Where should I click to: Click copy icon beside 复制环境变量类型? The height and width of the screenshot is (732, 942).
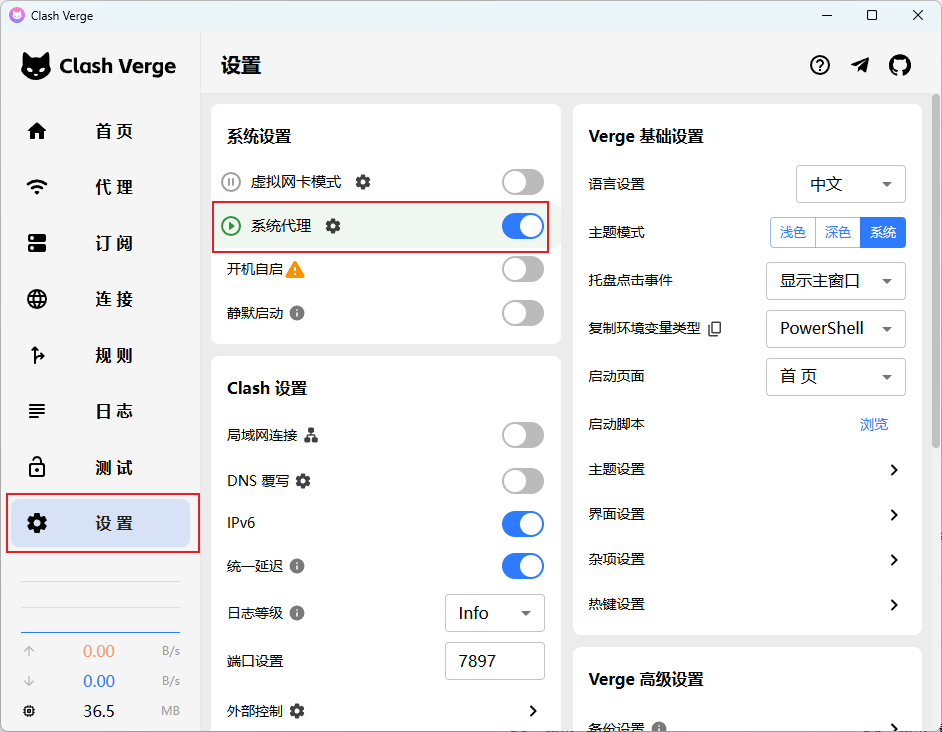(x=715, y=329)
